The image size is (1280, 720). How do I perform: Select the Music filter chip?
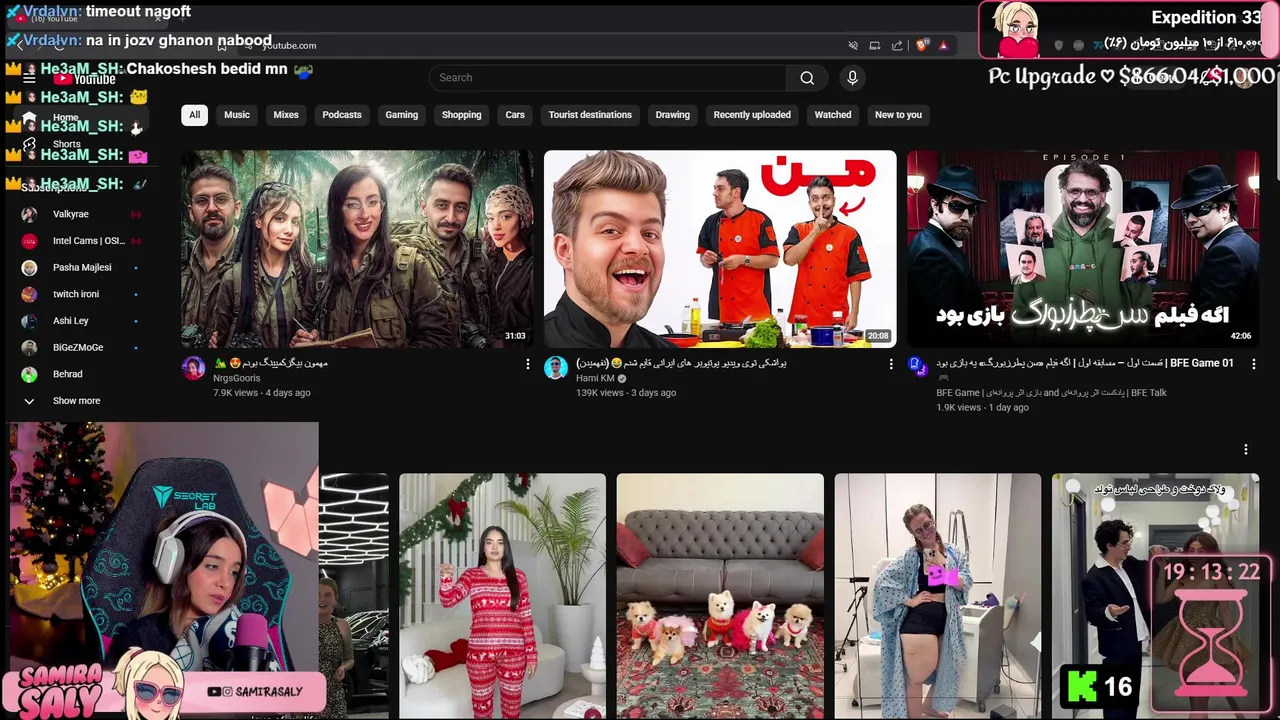[237, 115]
